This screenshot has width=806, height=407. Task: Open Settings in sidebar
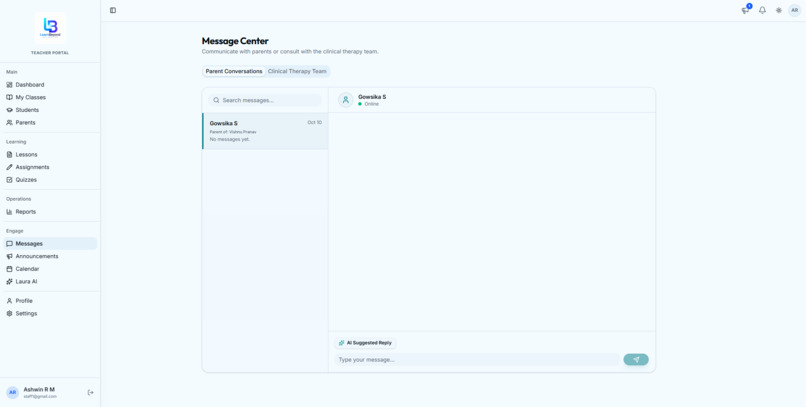(50, 313)
